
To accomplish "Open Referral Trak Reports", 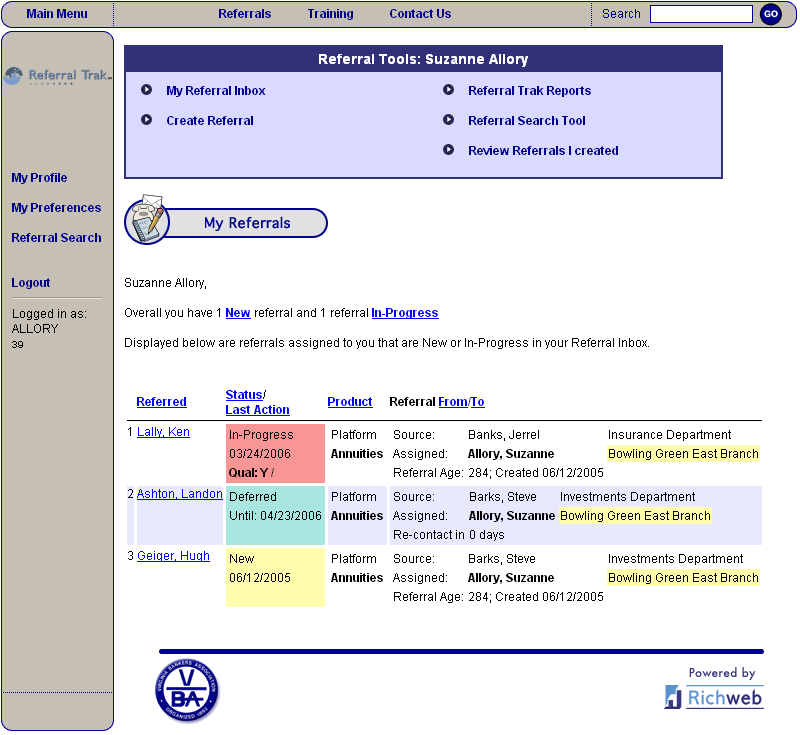I will click(x=530, y=91).
